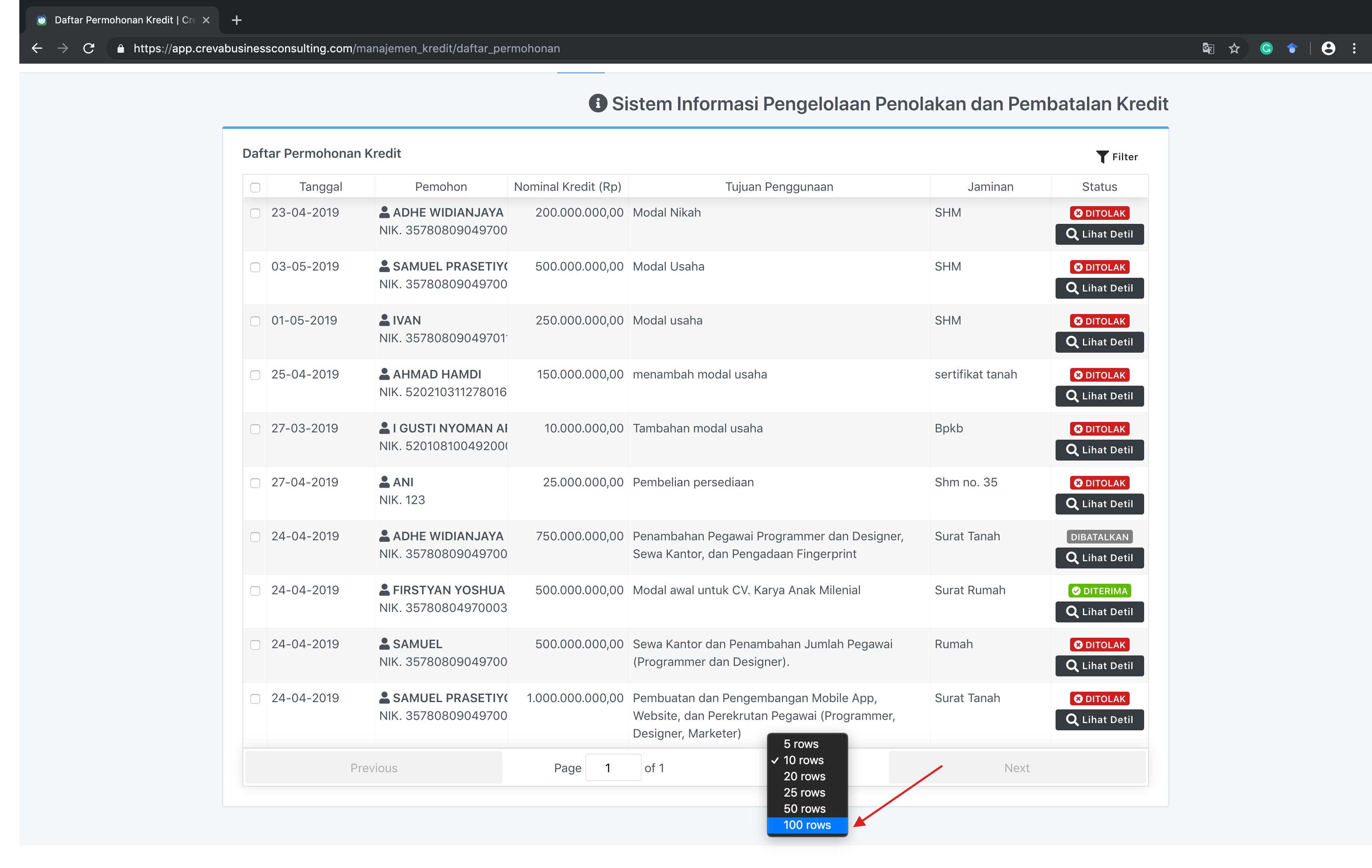Check the 25-04-2019 AHMAD HAMDI row
Screen dimensions: 1372x868
pyautogui.click(x=255, y=375)
